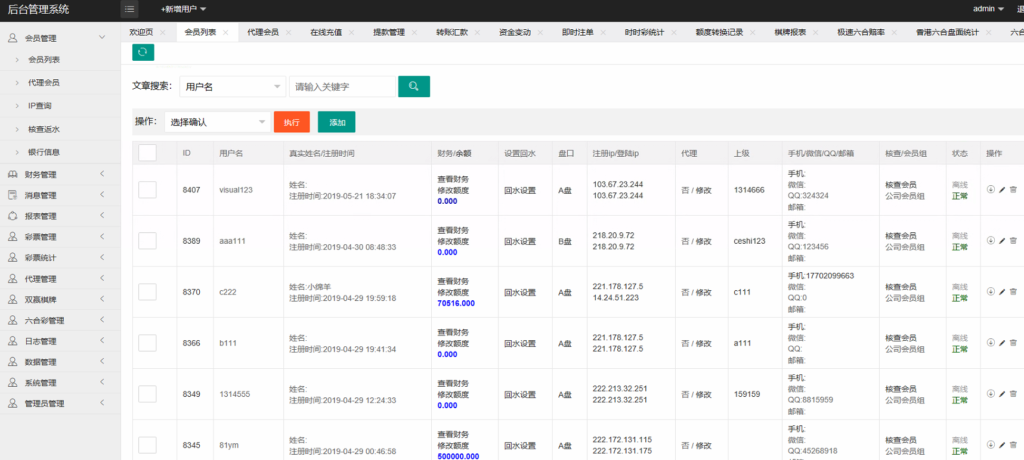
Task: Click the delete trash icon for aaa111
Action: (x=1013, y=240)
